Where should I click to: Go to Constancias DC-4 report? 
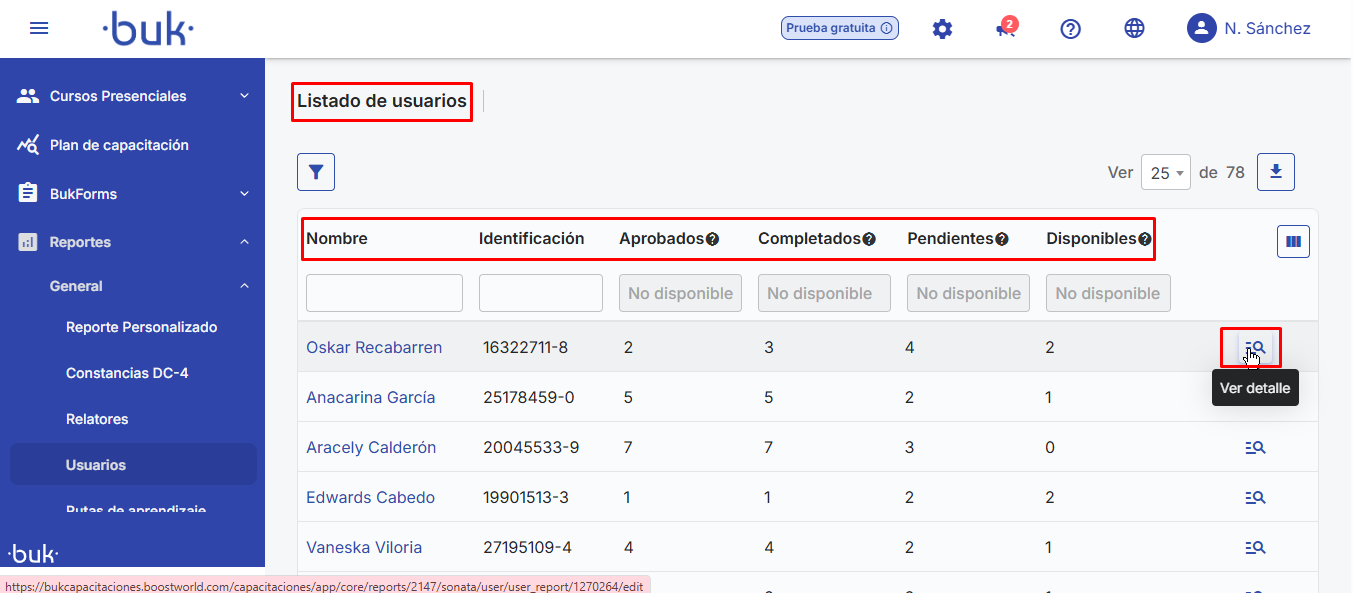(127, 373)
